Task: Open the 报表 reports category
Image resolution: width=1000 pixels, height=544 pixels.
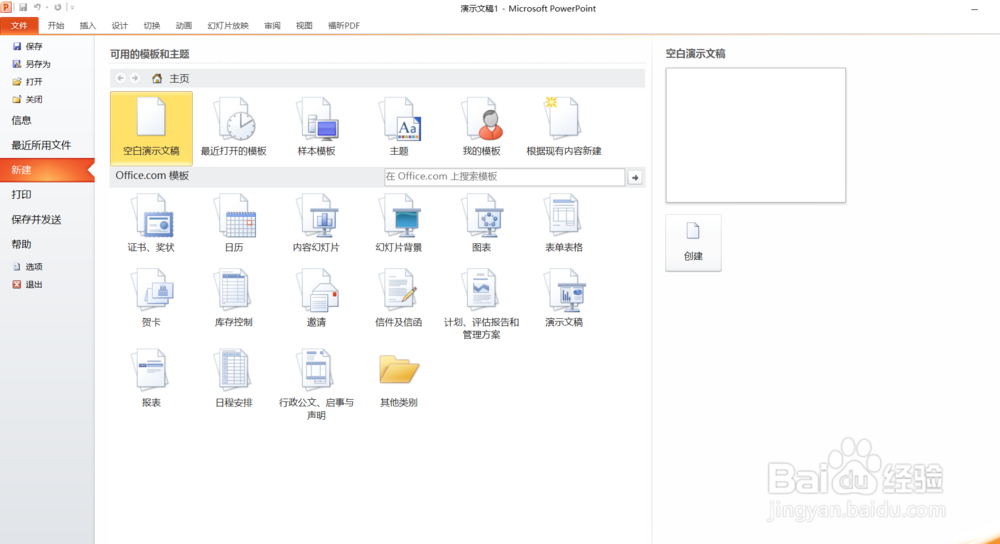Action: [x=151, y=378]
